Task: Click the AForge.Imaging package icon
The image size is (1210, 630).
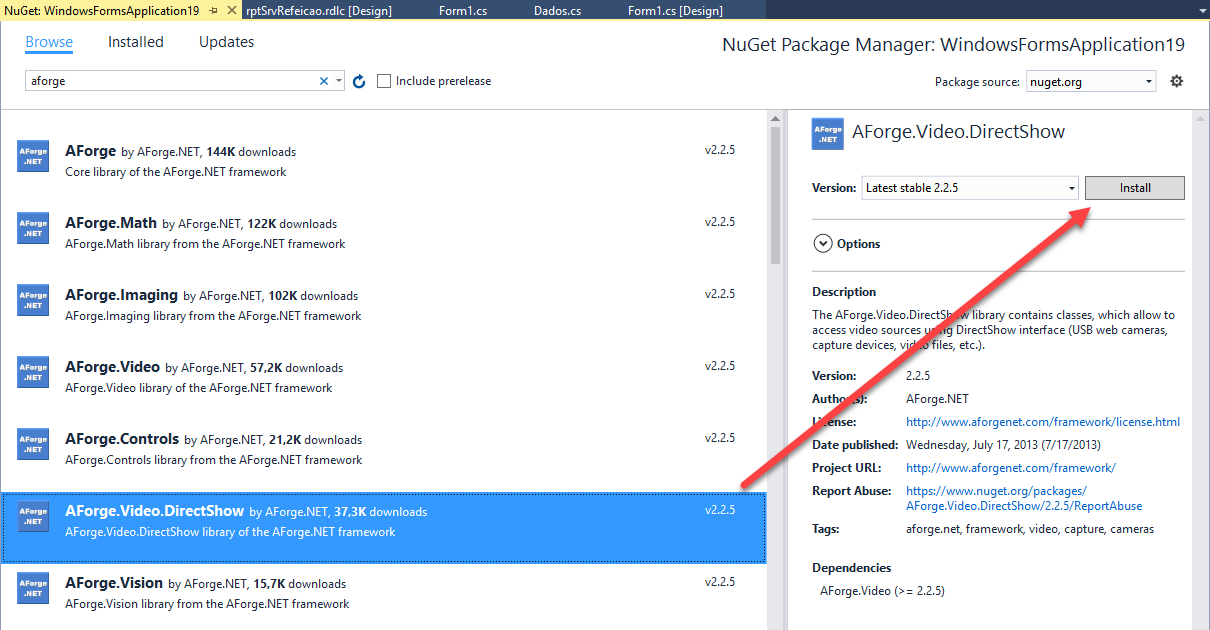Action: (x=33, y=300)
